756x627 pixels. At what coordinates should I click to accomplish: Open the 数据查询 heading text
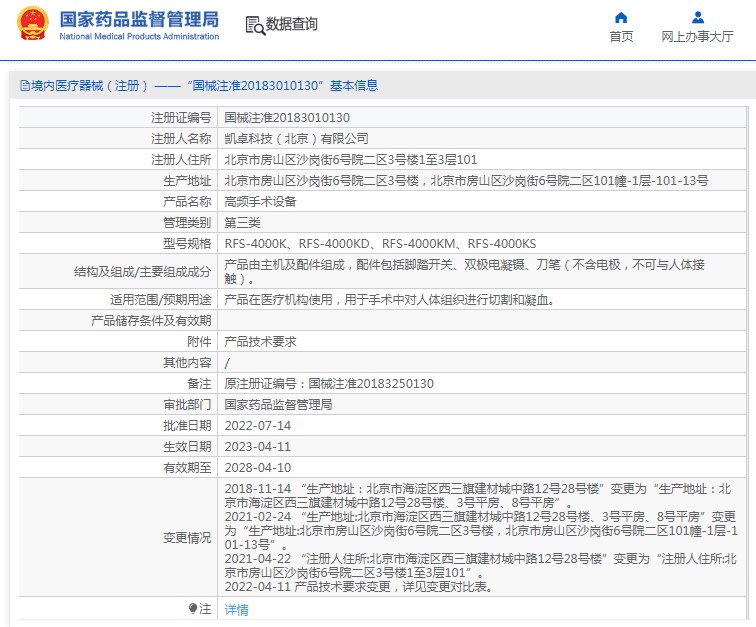(x=291, y=25)
